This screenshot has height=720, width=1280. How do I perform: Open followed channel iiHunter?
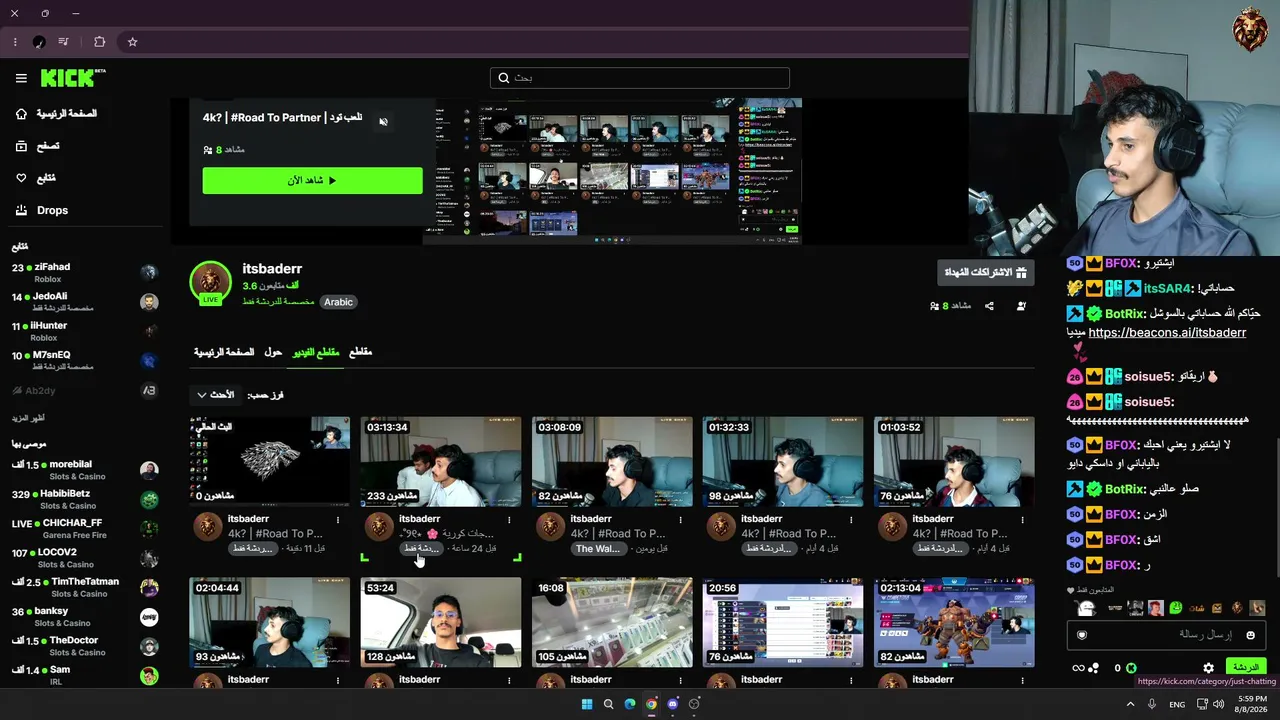(84, 331)
